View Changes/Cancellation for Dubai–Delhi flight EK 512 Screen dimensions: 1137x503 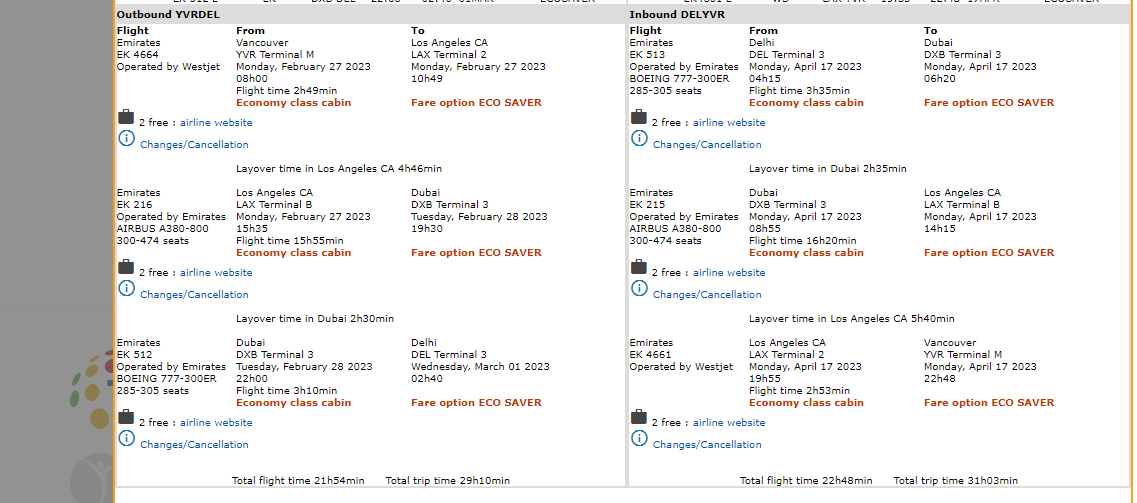(194, 445)
